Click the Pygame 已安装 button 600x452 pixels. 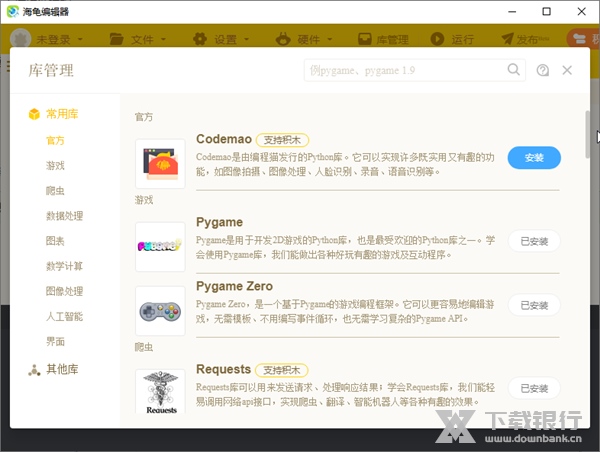click(x=534, y=241)
